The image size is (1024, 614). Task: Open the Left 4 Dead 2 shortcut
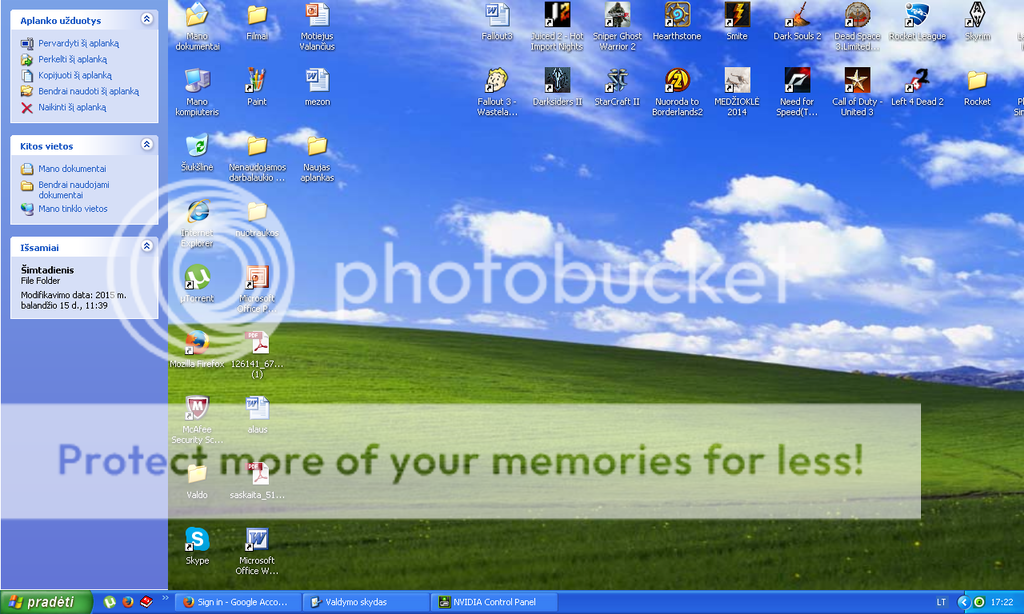[917, 81]
